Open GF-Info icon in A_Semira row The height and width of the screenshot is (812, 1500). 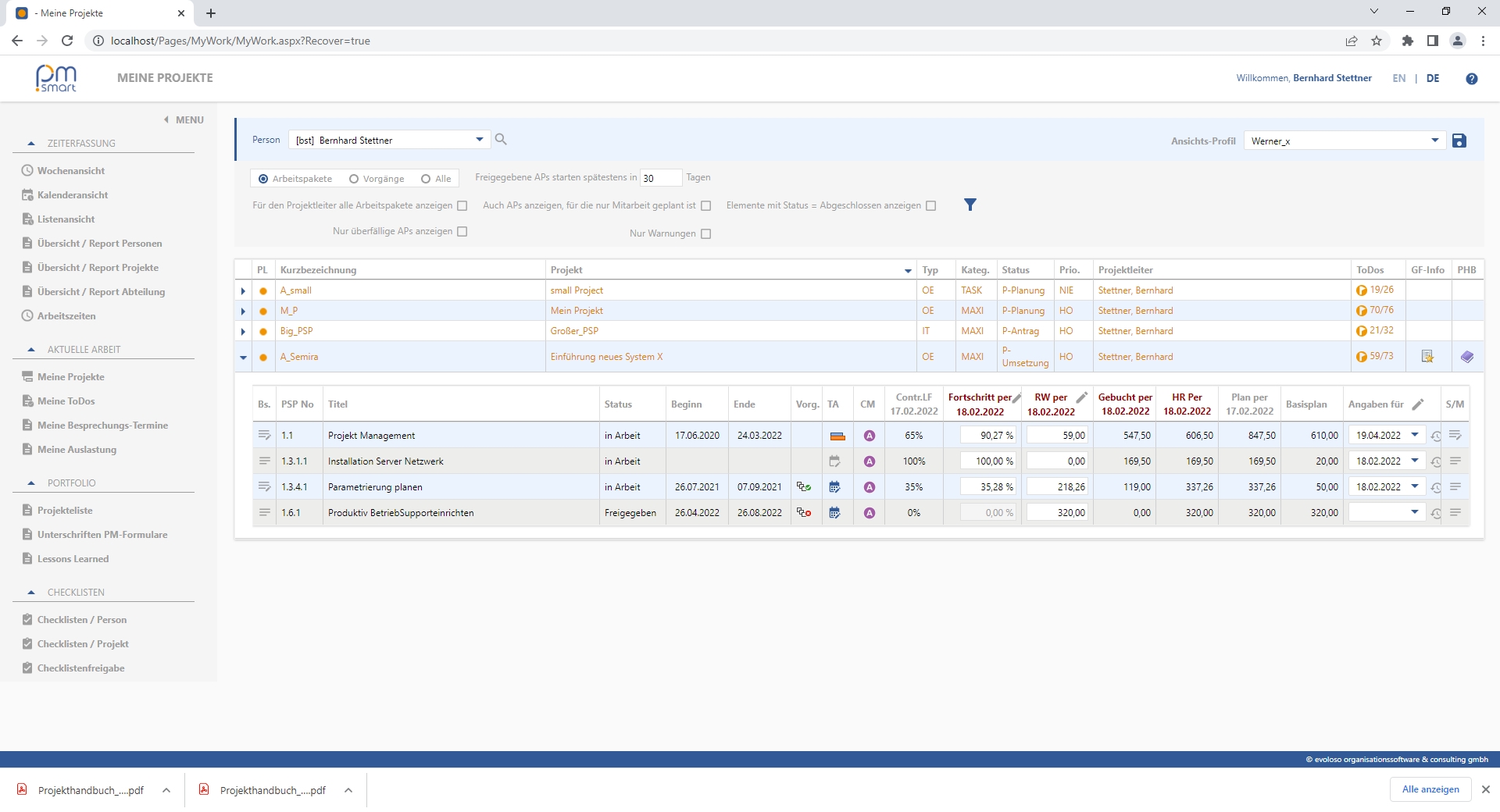pos(1427,357)
